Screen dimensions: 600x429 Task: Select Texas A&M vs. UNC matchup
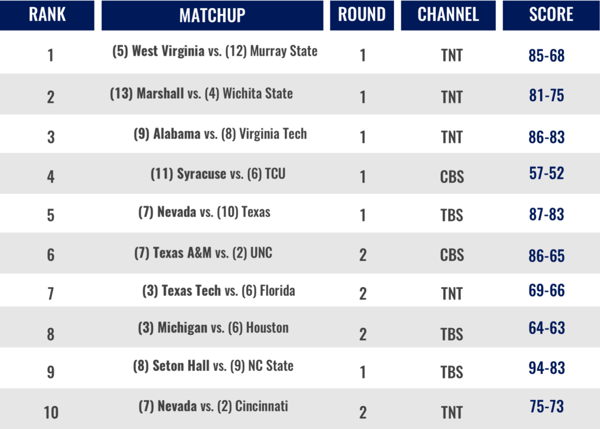(x=203, y=253)
